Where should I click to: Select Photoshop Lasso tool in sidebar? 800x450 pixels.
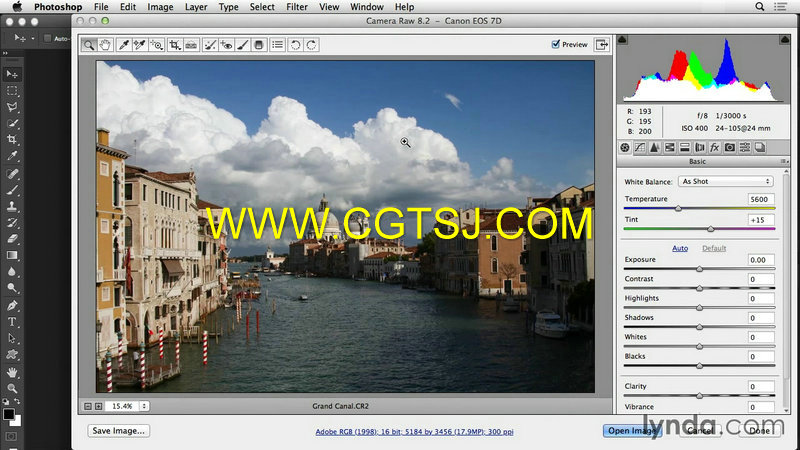tap(12, 107)
